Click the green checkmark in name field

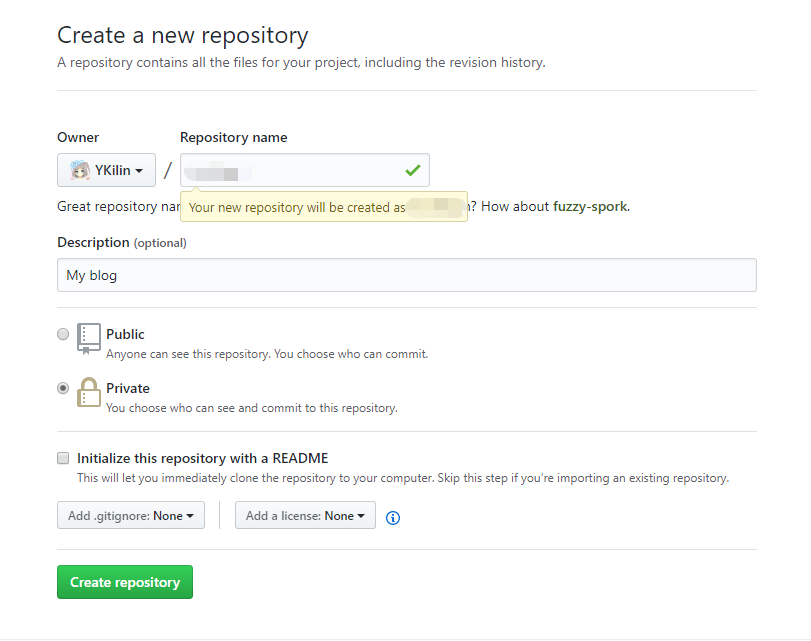(x=413, y=170)
